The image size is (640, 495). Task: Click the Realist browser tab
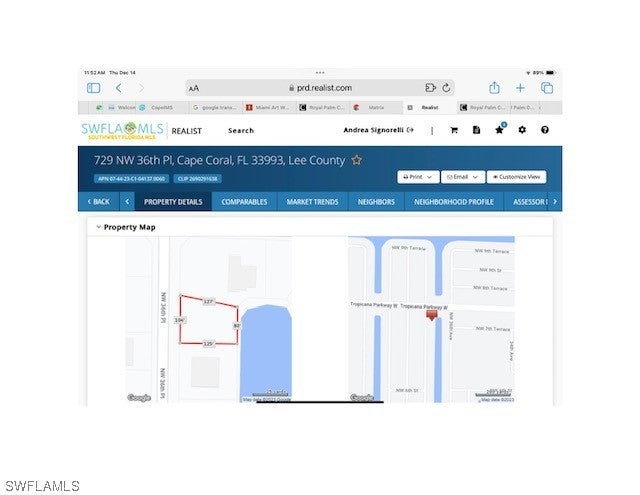(429, 107)
